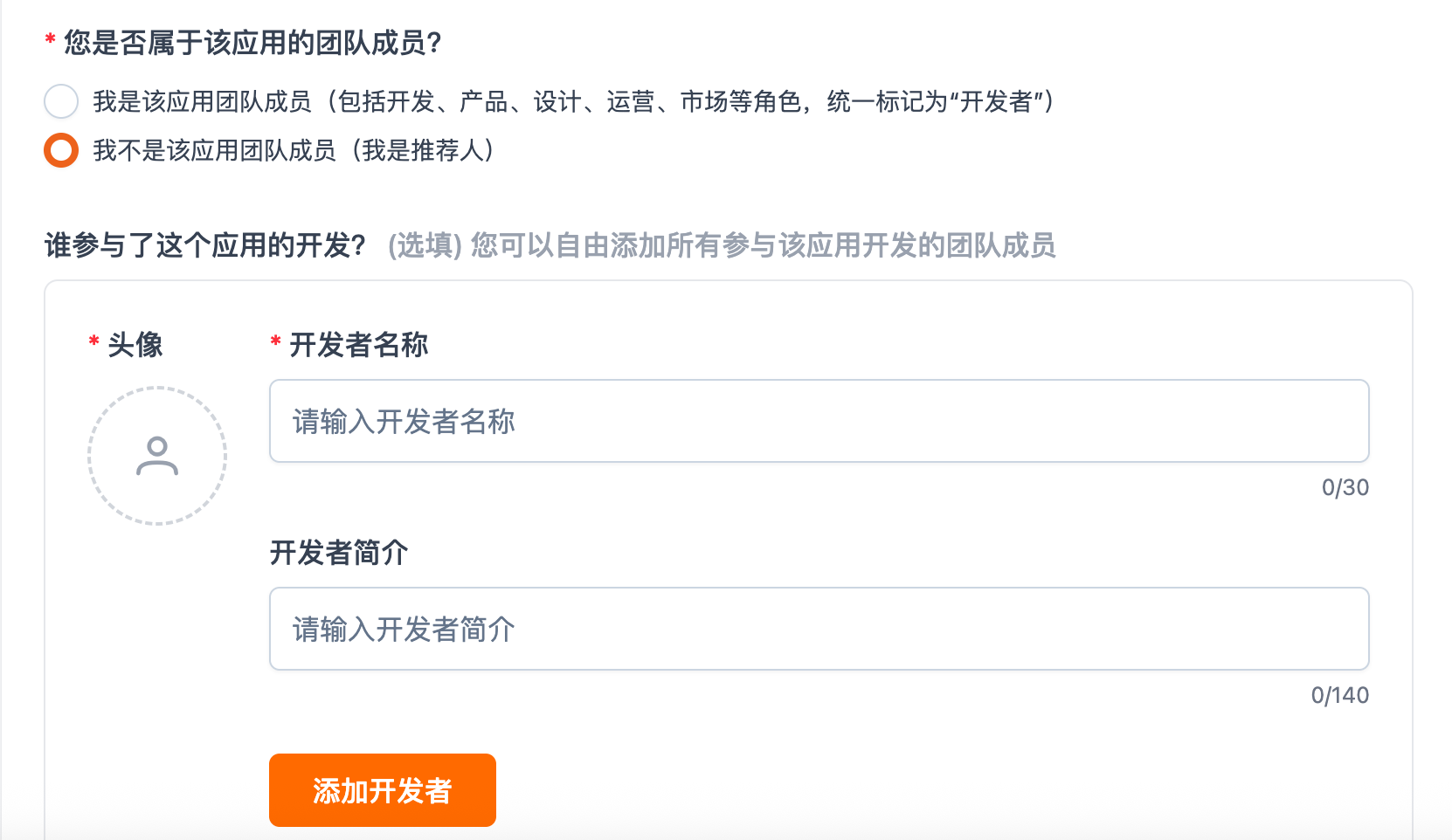Focus the 开发者名称 input field
This screenshot has height=840, width=1452.
tap(819, 421)
